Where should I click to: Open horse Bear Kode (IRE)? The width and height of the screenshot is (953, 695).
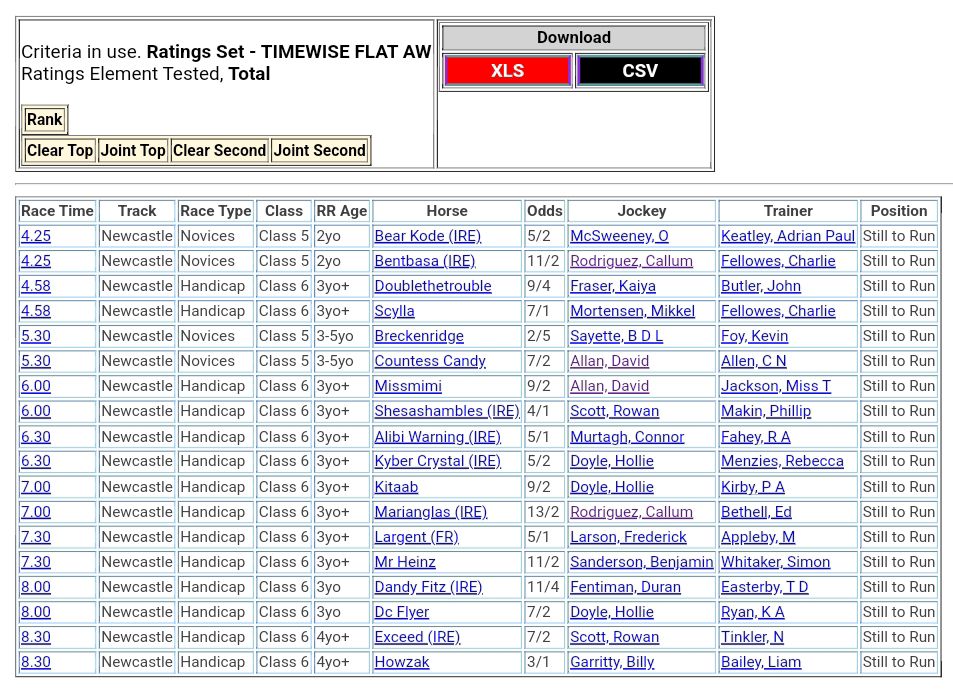427,236
